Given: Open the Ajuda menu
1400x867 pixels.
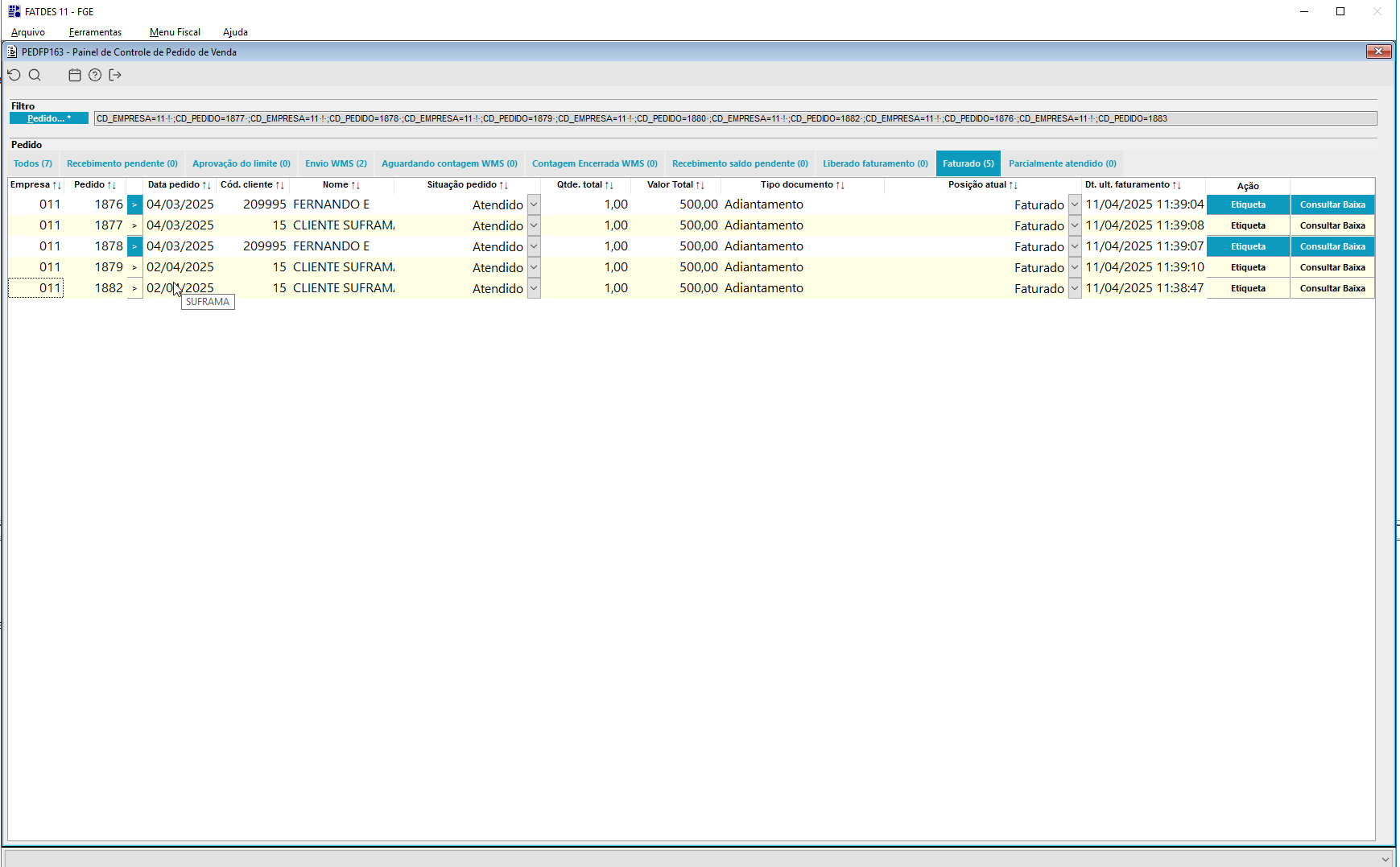Looking at the screenshot, I should (x=235, y=32).
